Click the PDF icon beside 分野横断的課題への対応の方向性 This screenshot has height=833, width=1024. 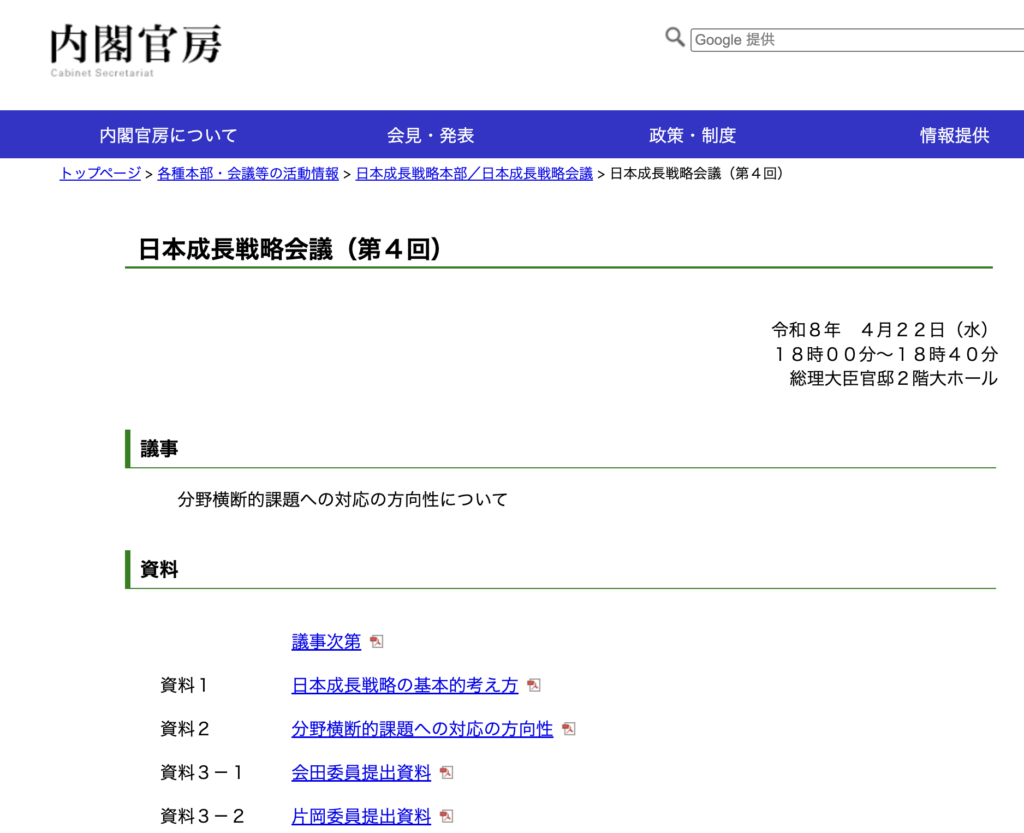[x=569, y=729]
